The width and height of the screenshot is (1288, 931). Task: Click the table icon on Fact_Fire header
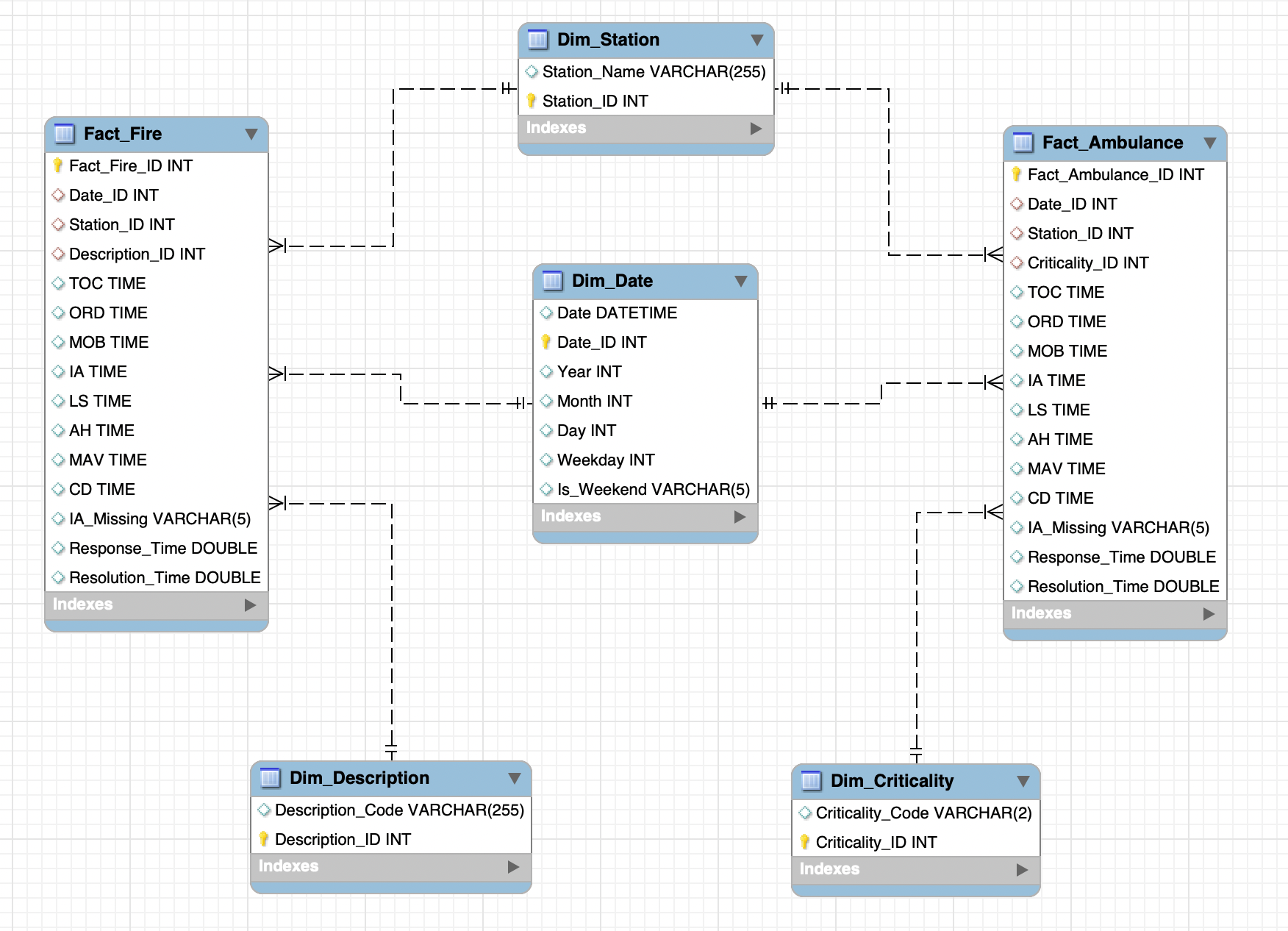point(65,134)
